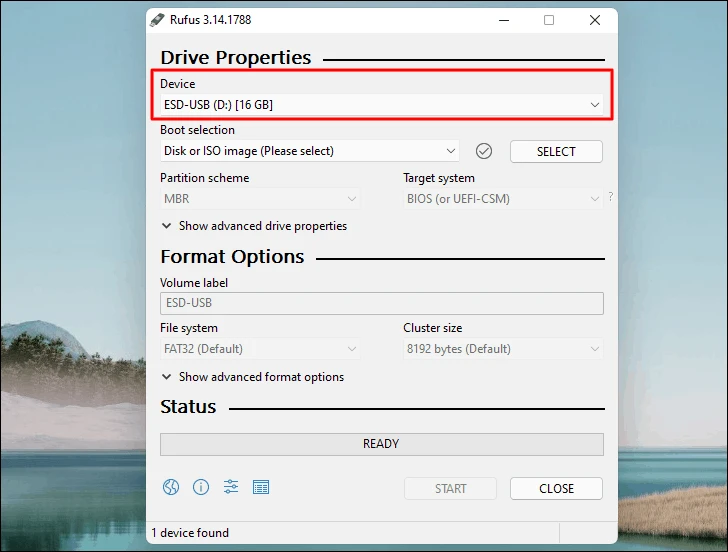Show the log window icon
Image resolution: width=728 pixels, height=552 pixels.
point(260,487)
